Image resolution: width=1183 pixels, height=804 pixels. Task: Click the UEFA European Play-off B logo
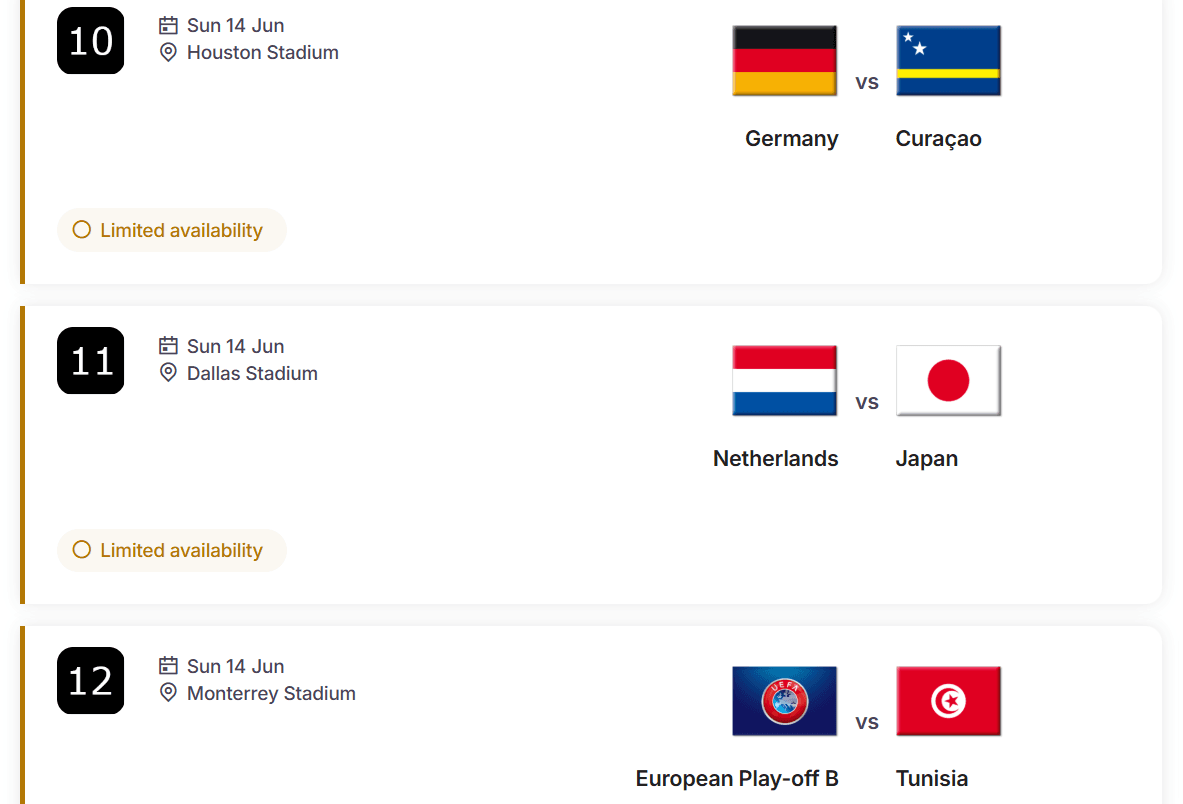(784, 701)
